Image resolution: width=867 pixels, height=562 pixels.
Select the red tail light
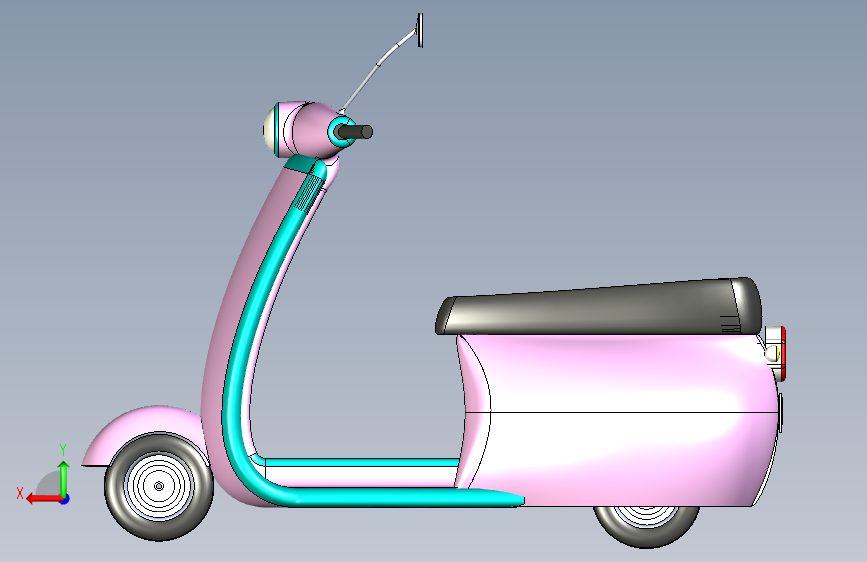tap(784, 353)
